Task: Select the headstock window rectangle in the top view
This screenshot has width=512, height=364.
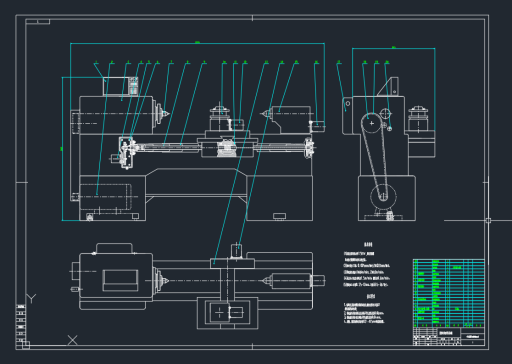Action: click(120, 280)
